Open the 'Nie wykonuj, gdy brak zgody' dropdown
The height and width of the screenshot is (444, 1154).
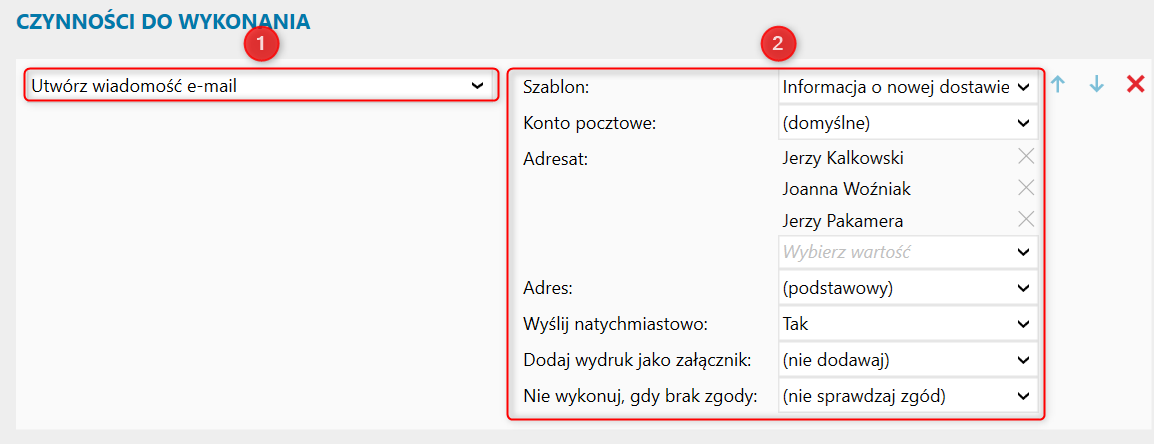(x=906, y=396)
